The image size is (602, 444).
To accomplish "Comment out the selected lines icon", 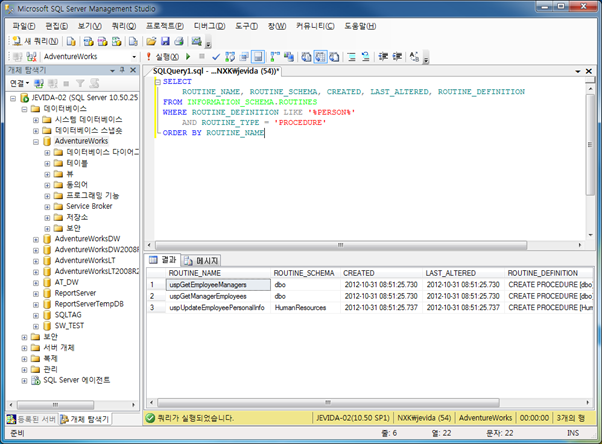I will point(351,57).
